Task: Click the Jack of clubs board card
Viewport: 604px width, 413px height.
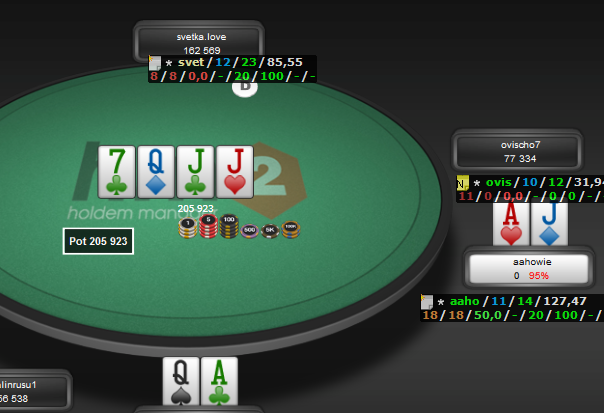Action: pyautogui.click(x=195, y=172)
